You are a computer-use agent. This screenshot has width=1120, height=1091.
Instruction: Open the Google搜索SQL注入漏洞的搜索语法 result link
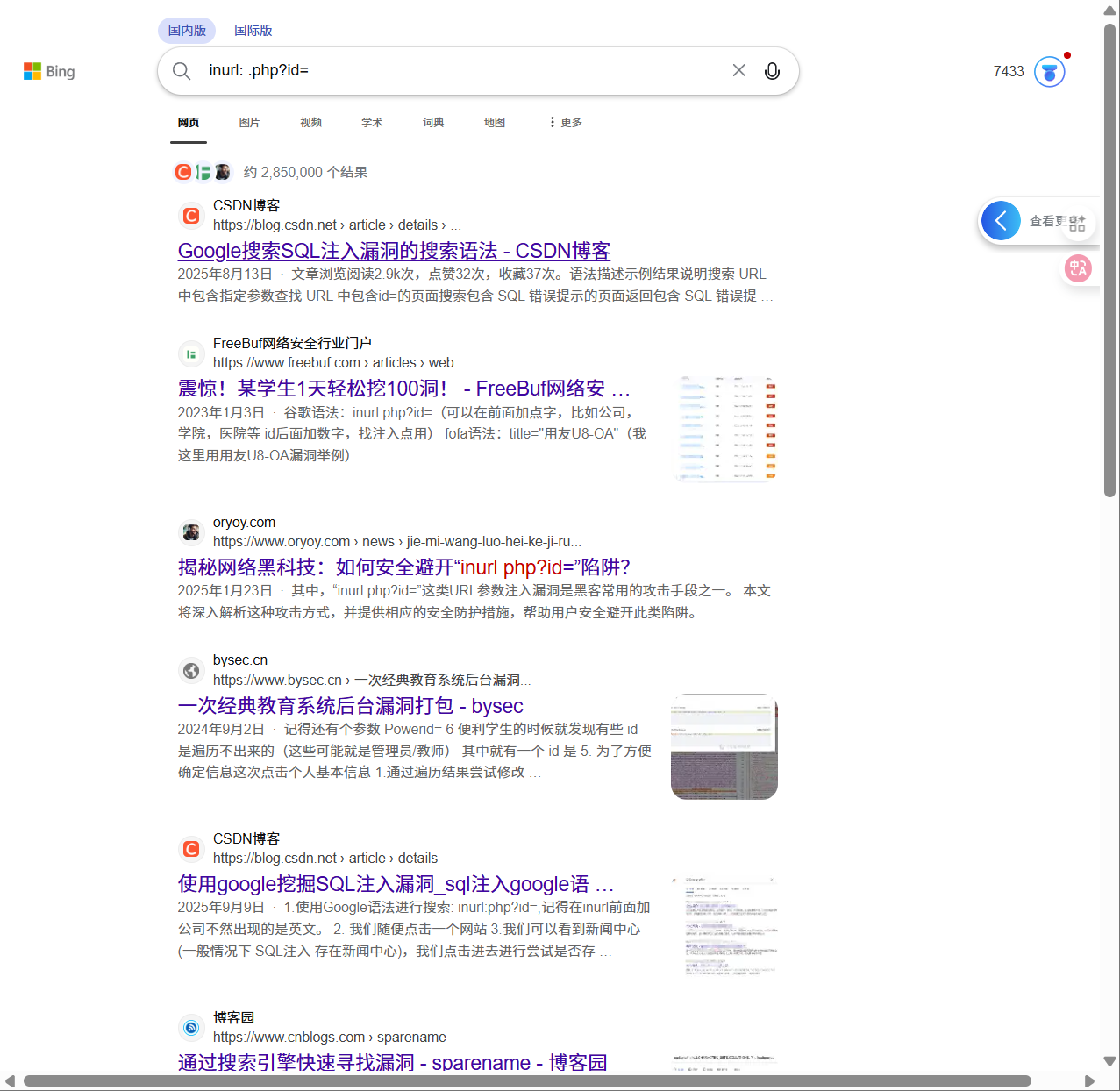(x=394, y=251)
